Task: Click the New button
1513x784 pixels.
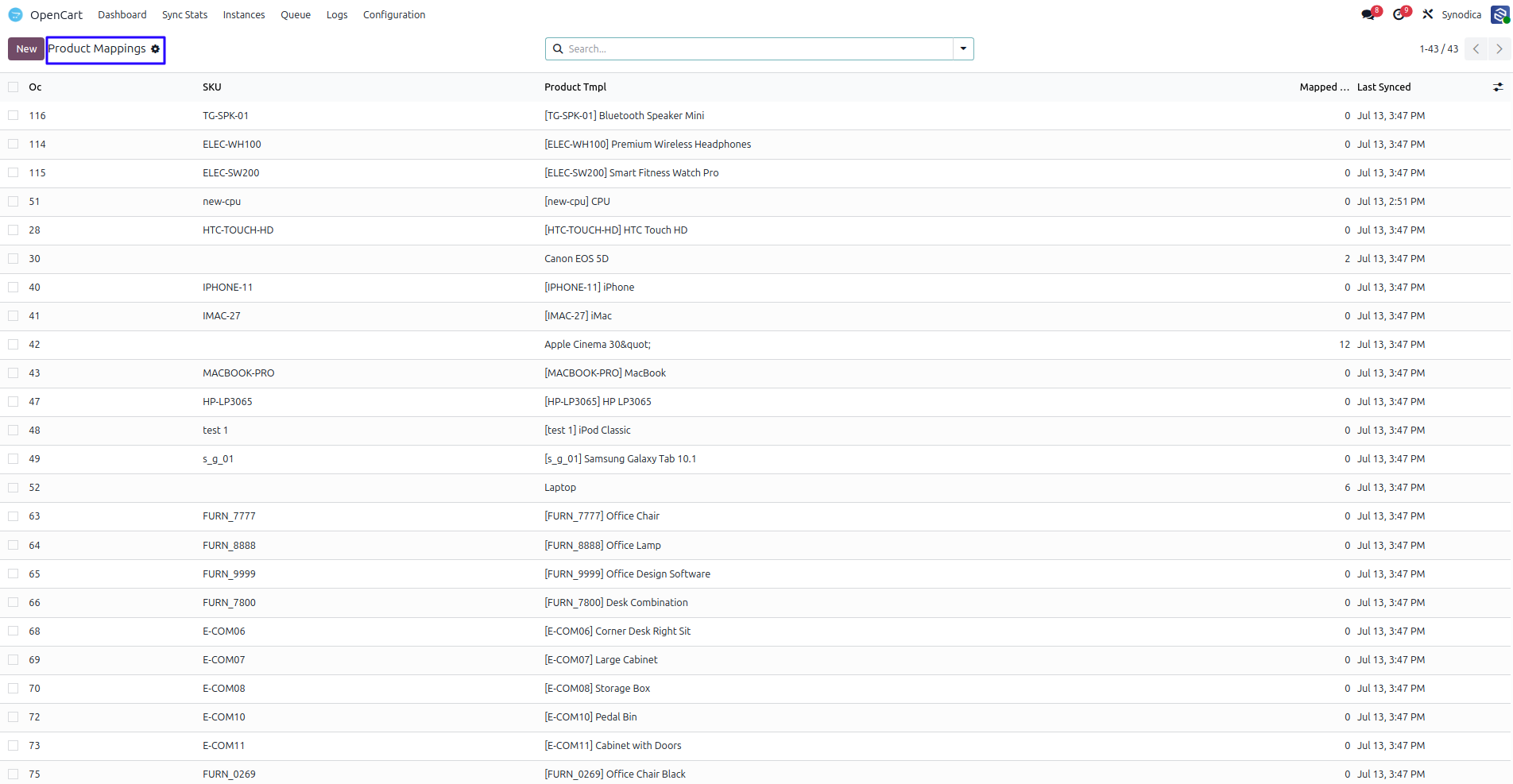Action: (x=26, y=49)
